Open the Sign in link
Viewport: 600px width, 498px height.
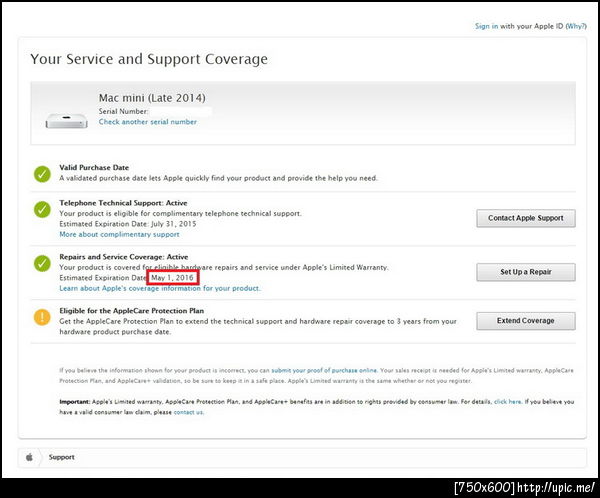(x=486, y=26)
